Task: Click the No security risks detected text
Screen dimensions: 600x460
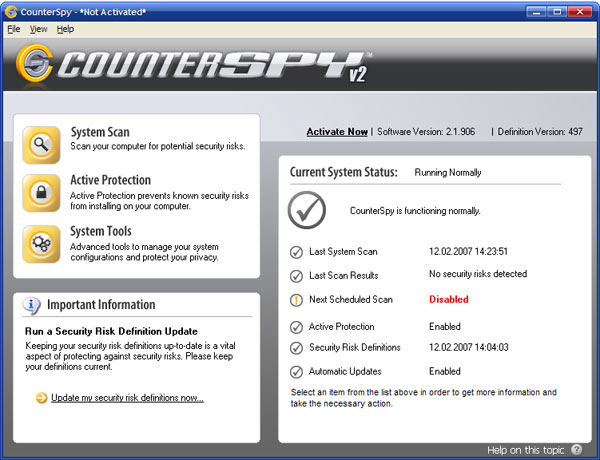Action: [x=478, y=274]
